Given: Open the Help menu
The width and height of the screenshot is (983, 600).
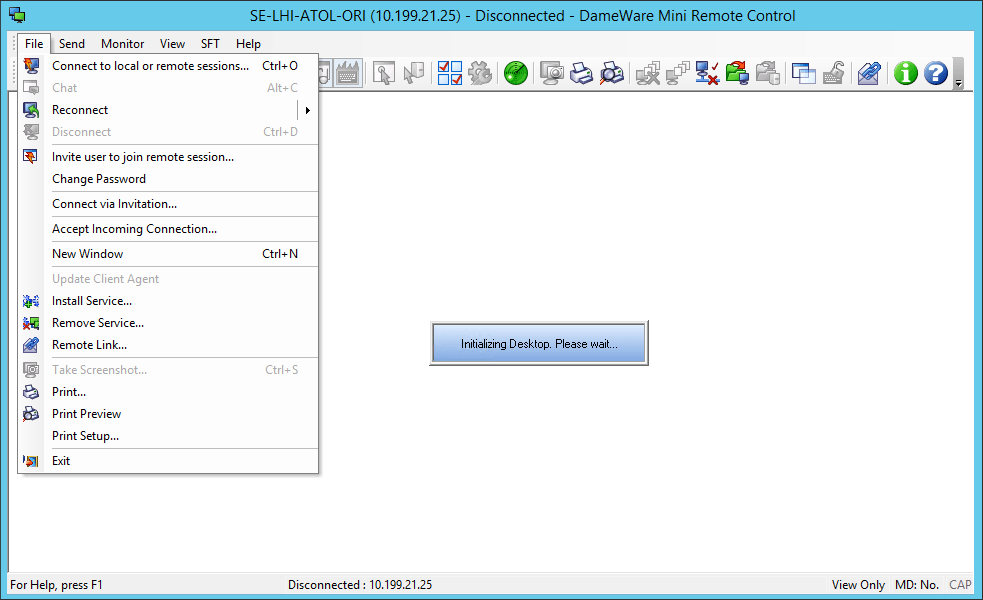Looking at the screenshot, I should pyautogui.click(x=248, y=44).
